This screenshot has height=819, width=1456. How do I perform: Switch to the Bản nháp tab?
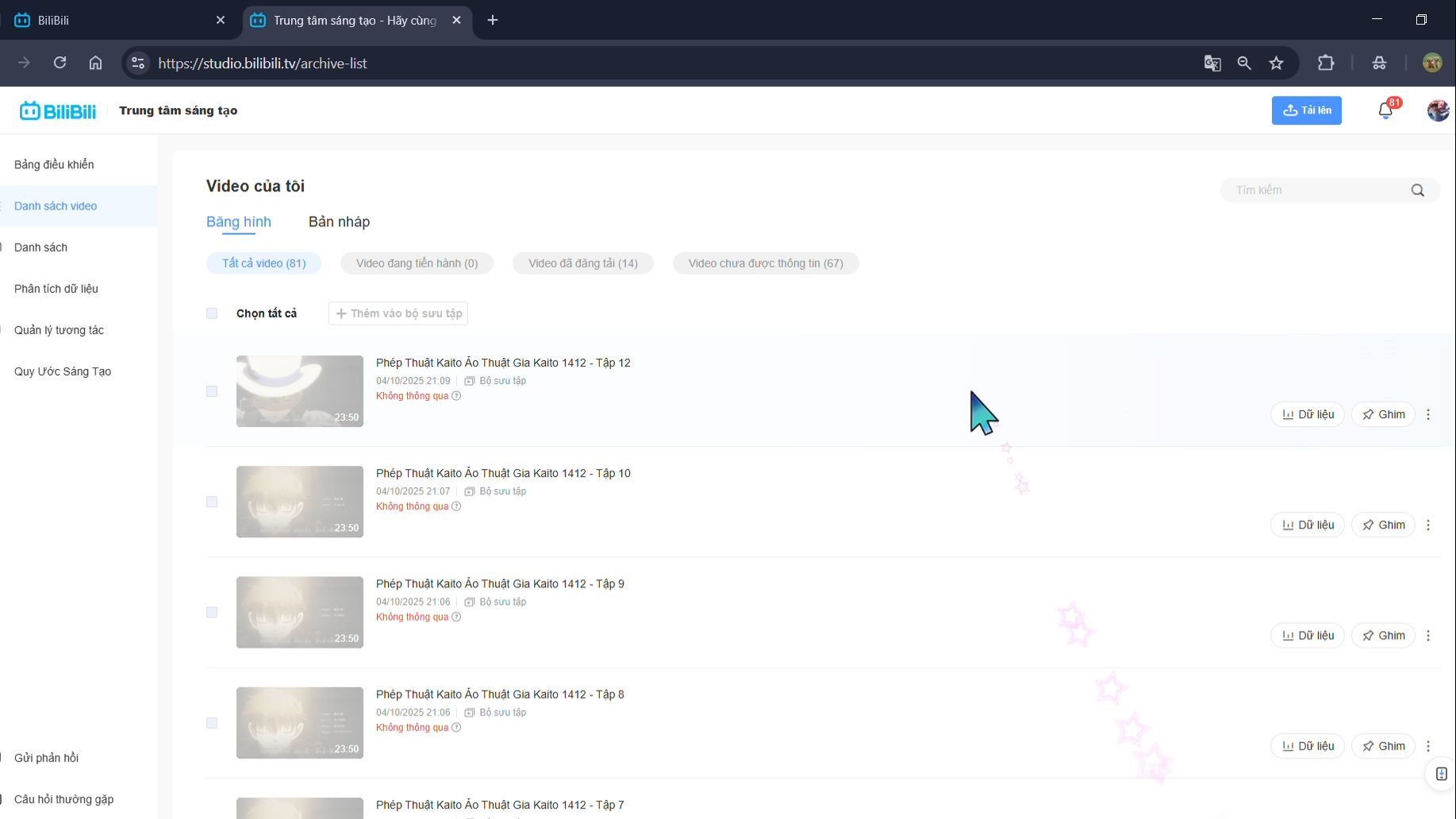pos(339,222)
